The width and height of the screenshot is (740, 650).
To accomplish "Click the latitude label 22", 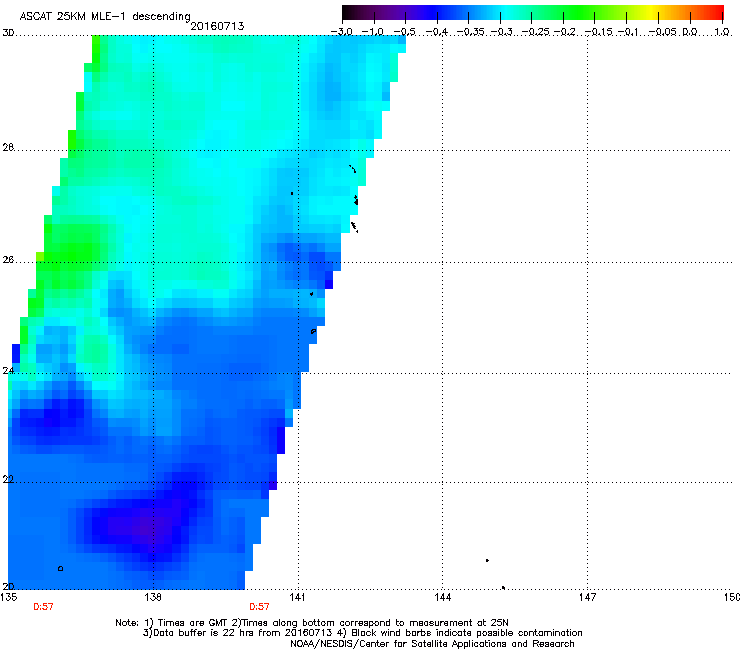I will pyautogui.click(x=8, y=479).
